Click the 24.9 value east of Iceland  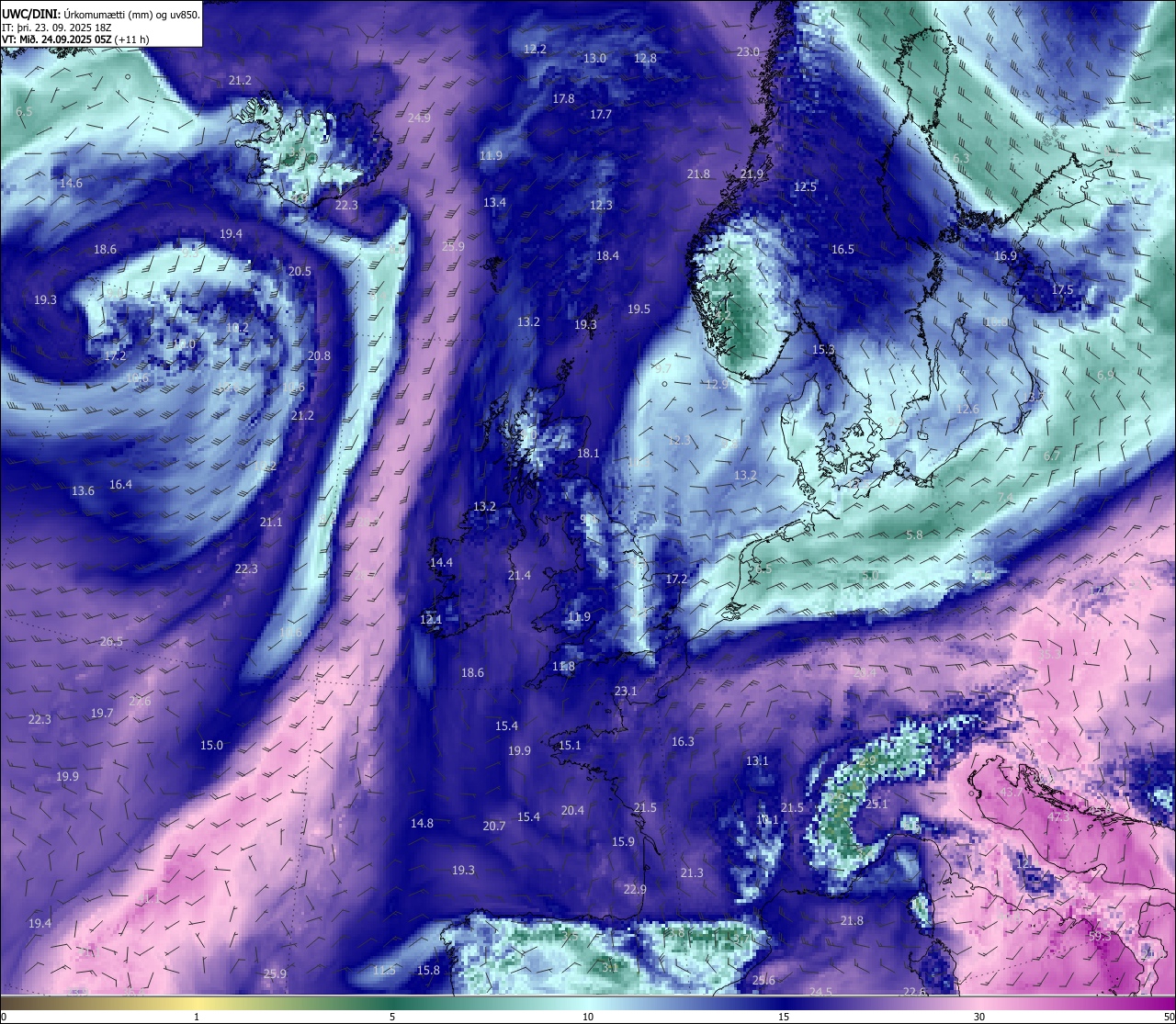coord(419,118)
